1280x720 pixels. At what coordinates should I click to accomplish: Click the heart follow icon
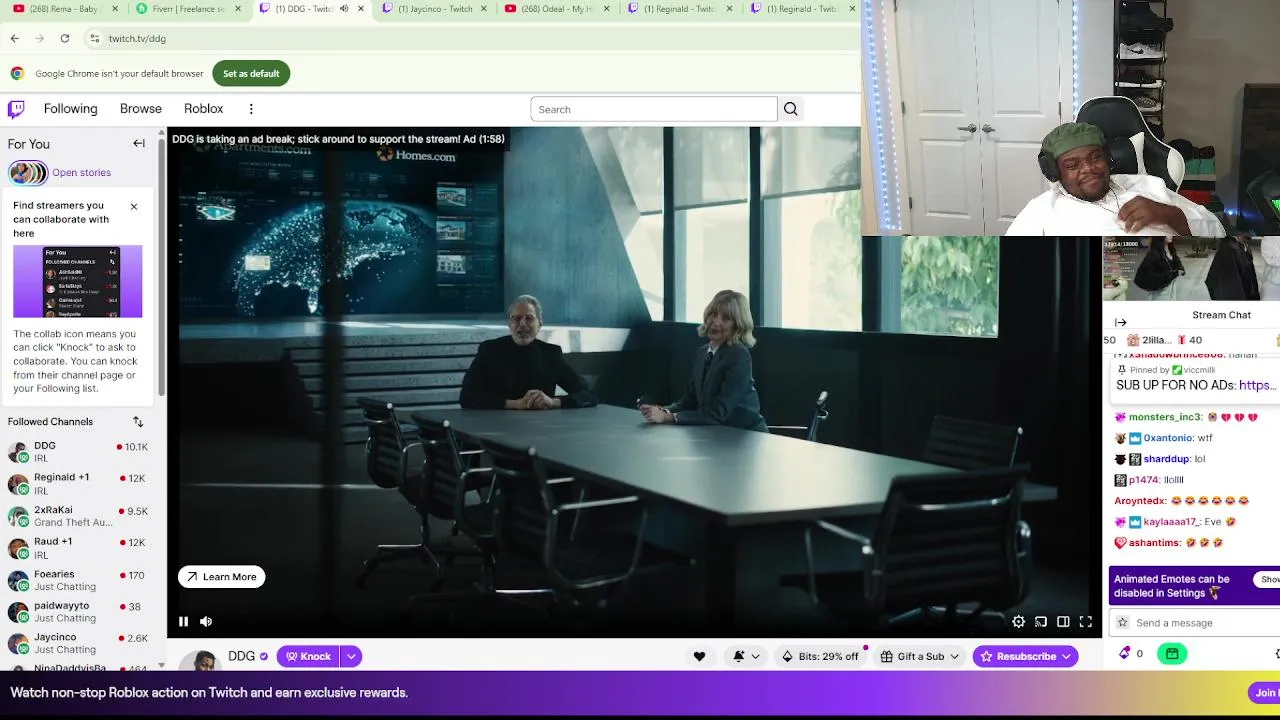tap(699, 657)
